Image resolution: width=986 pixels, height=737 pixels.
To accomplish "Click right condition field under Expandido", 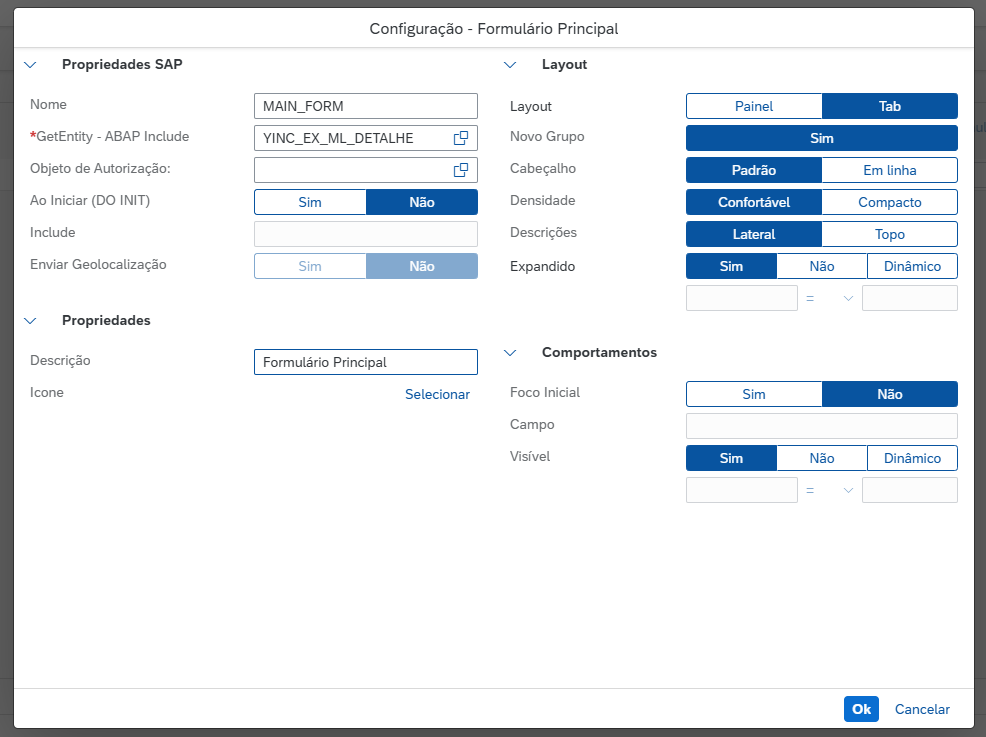I will (x=910, y=298).
